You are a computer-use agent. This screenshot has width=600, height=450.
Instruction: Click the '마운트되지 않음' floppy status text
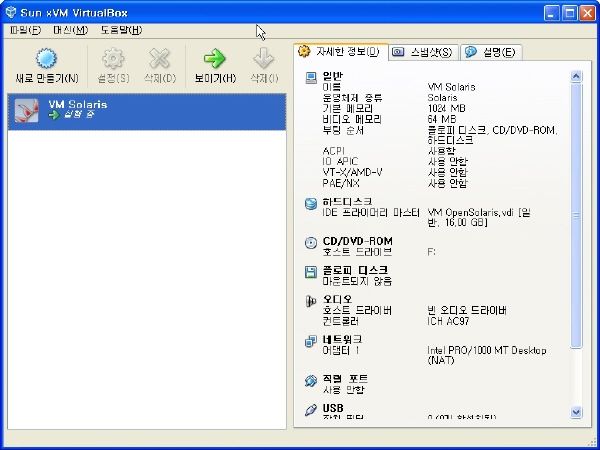pyautogui.click(x=357, y=281)
